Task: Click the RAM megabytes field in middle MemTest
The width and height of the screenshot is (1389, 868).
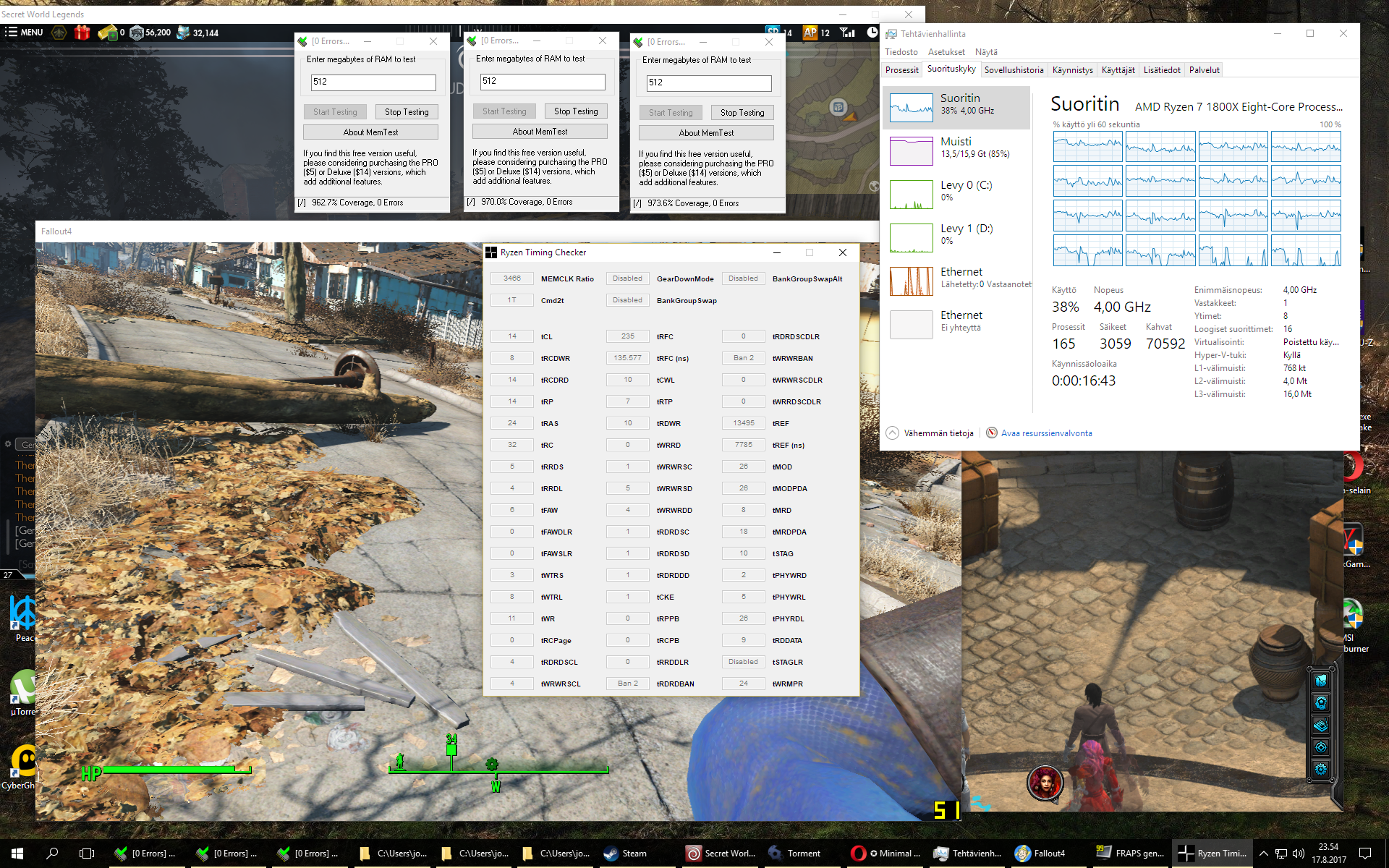Action: tap(543, 81)
